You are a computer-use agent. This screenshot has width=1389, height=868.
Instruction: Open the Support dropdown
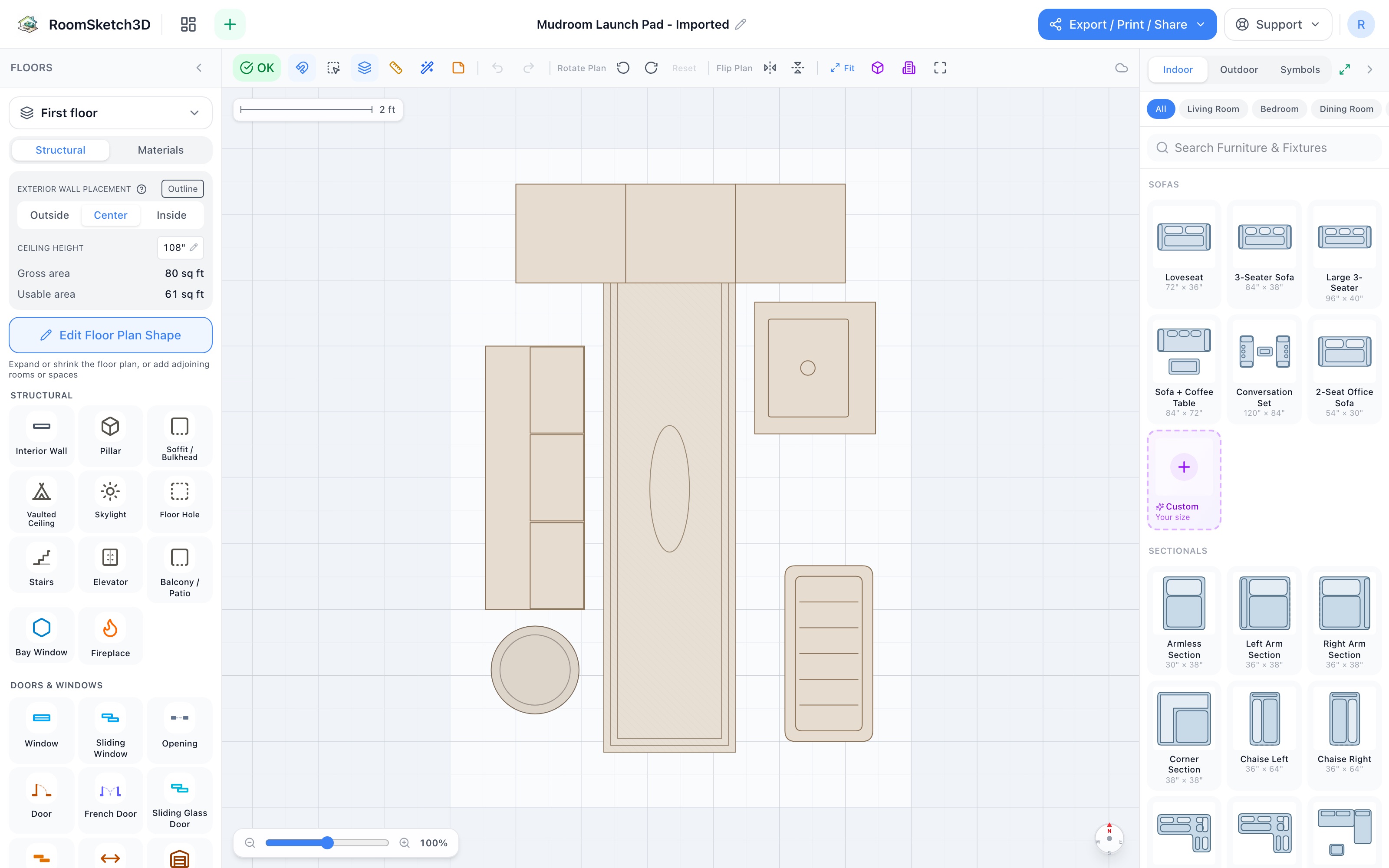[x=1277, y=24]
